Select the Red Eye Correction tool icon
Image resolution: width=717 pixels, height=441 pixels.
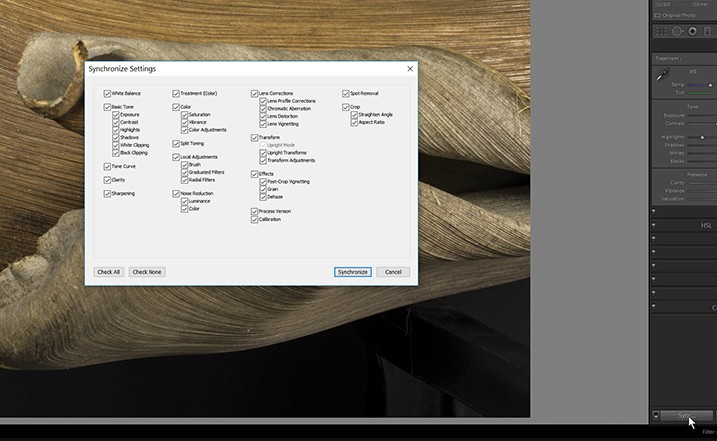tap(693, 31)
